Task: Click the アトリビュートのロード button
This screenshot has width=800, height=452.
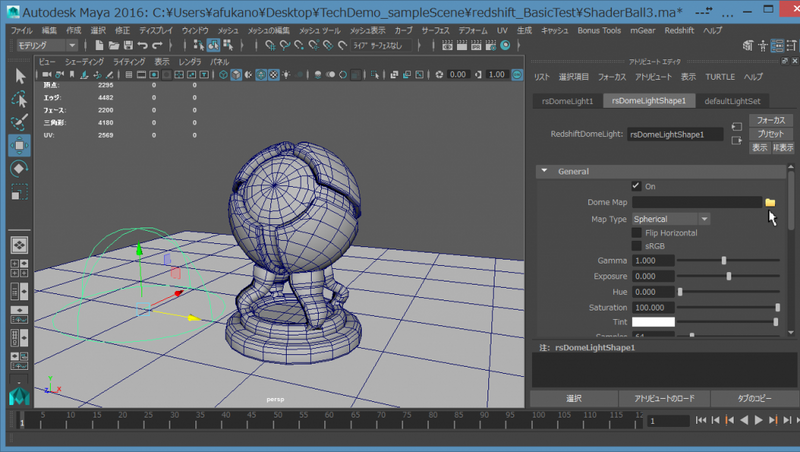Action: tap(664, 398)
